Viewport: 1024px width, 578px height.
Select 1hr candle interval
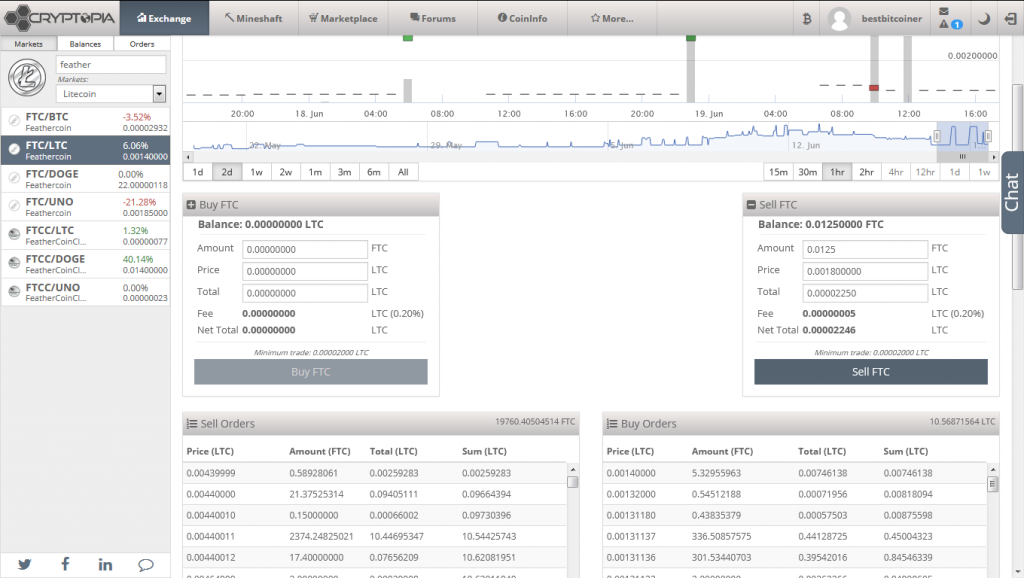point(837,172)
